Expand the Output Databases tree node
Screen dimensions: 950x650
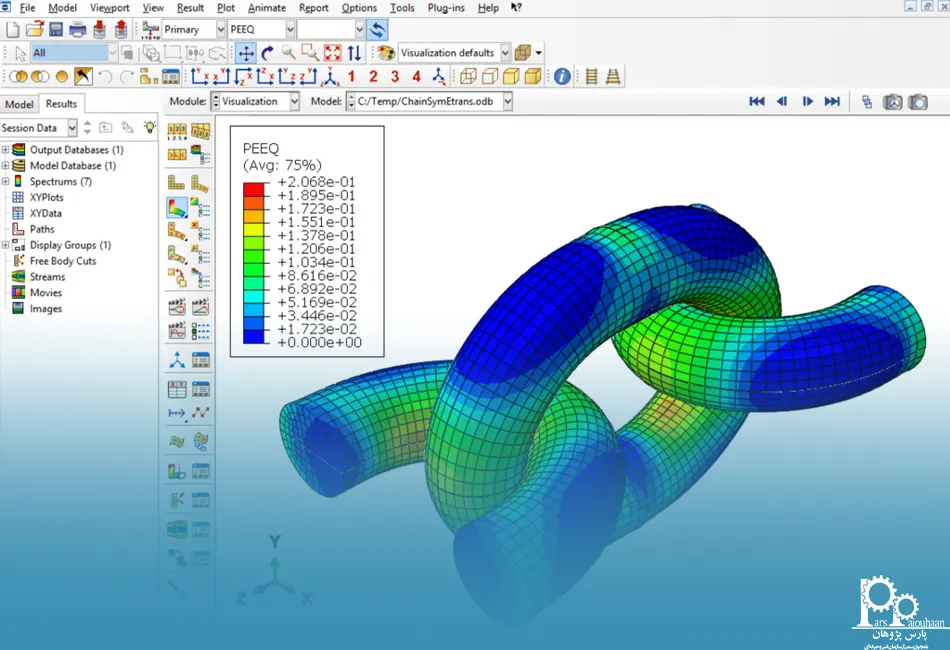point(6,150)
